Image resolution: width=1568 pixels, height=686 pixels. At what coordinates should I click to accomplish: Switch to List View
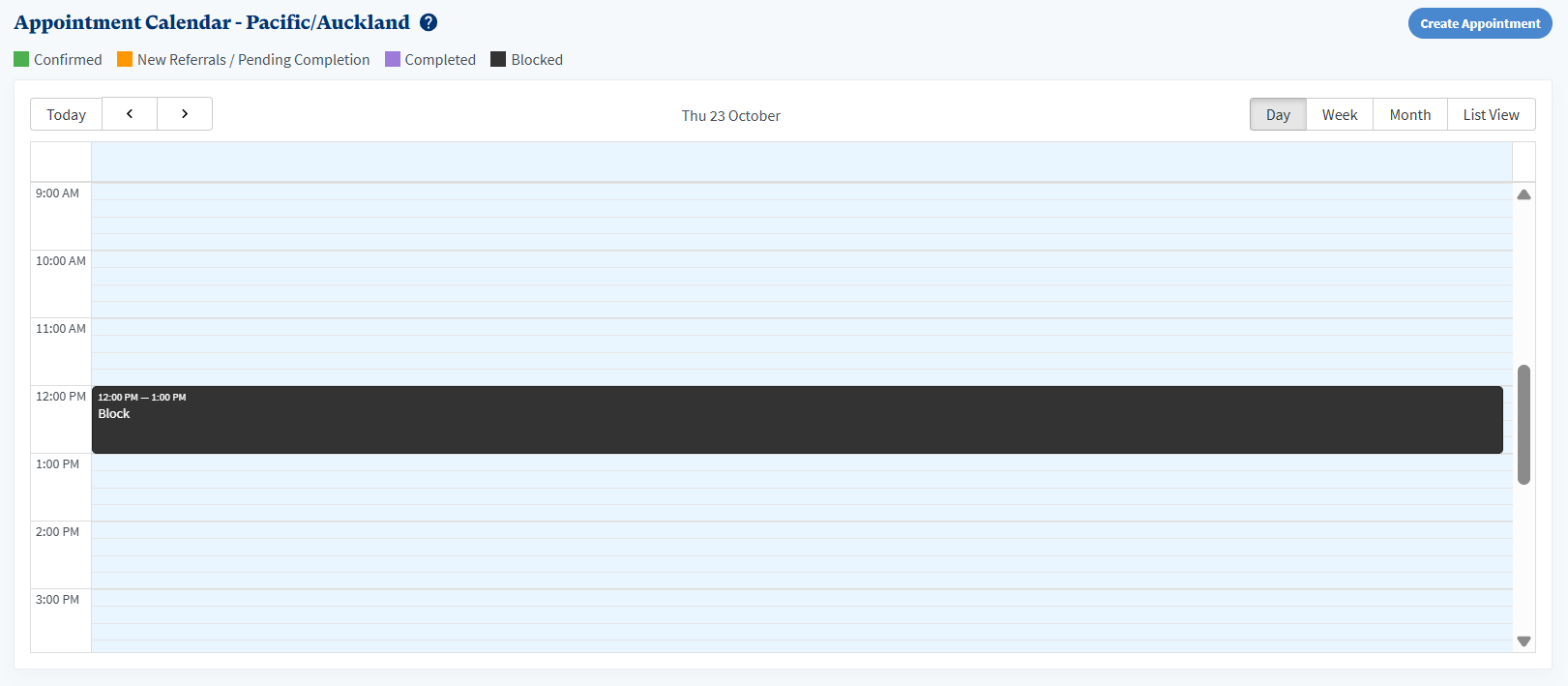point(1491,114)
